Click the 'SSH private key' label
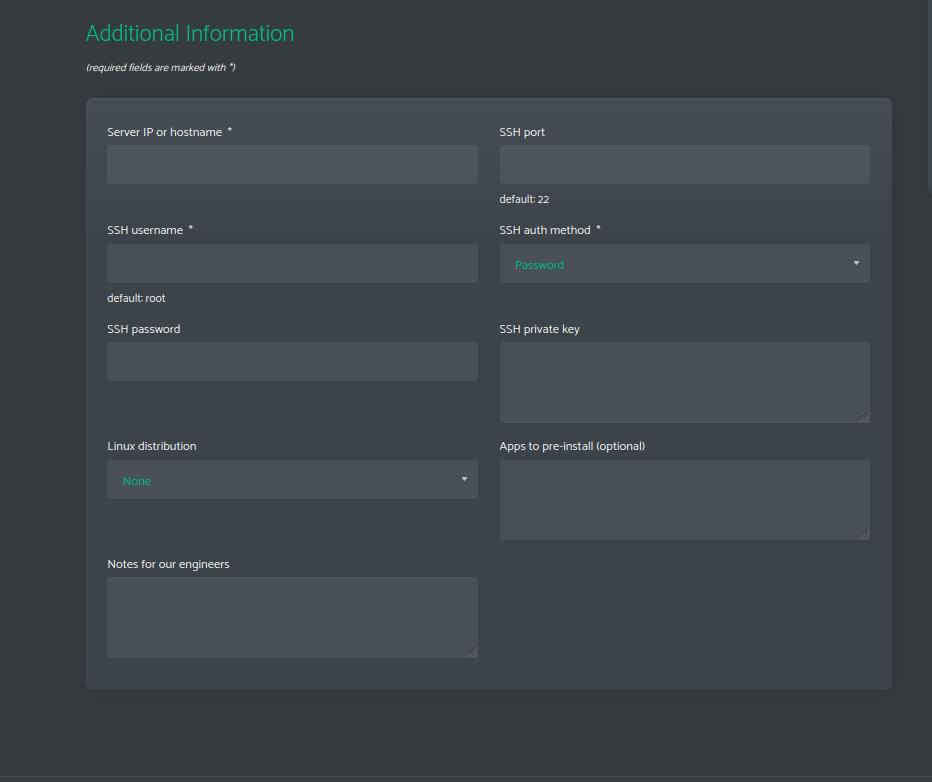This screenshot has height=782, width=932. click(540, 329)
